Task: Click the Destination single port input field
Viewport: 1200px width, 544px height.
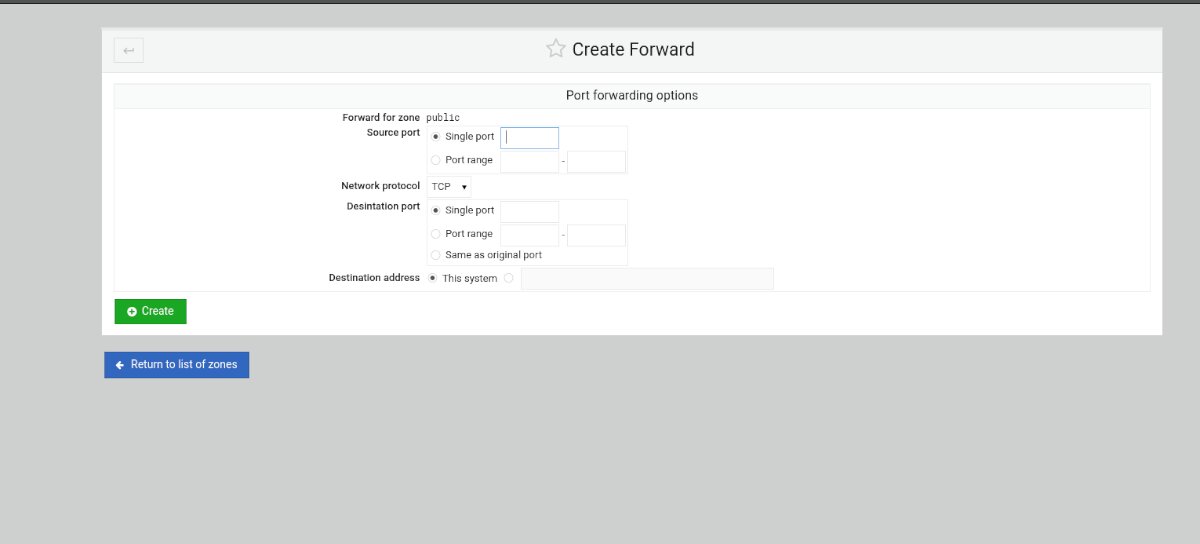Action: [x=529, y=212]
